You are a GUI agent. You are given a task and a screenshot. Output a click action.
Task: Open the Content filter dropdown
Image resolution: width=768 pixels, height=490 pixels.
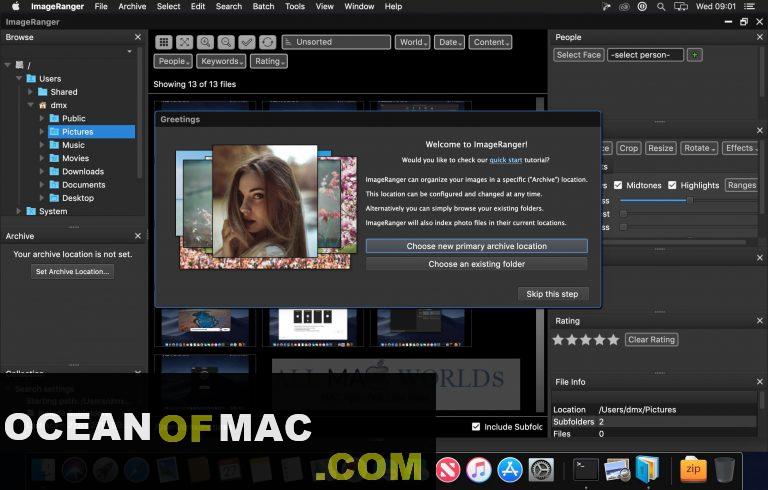[x=490, y=42]
